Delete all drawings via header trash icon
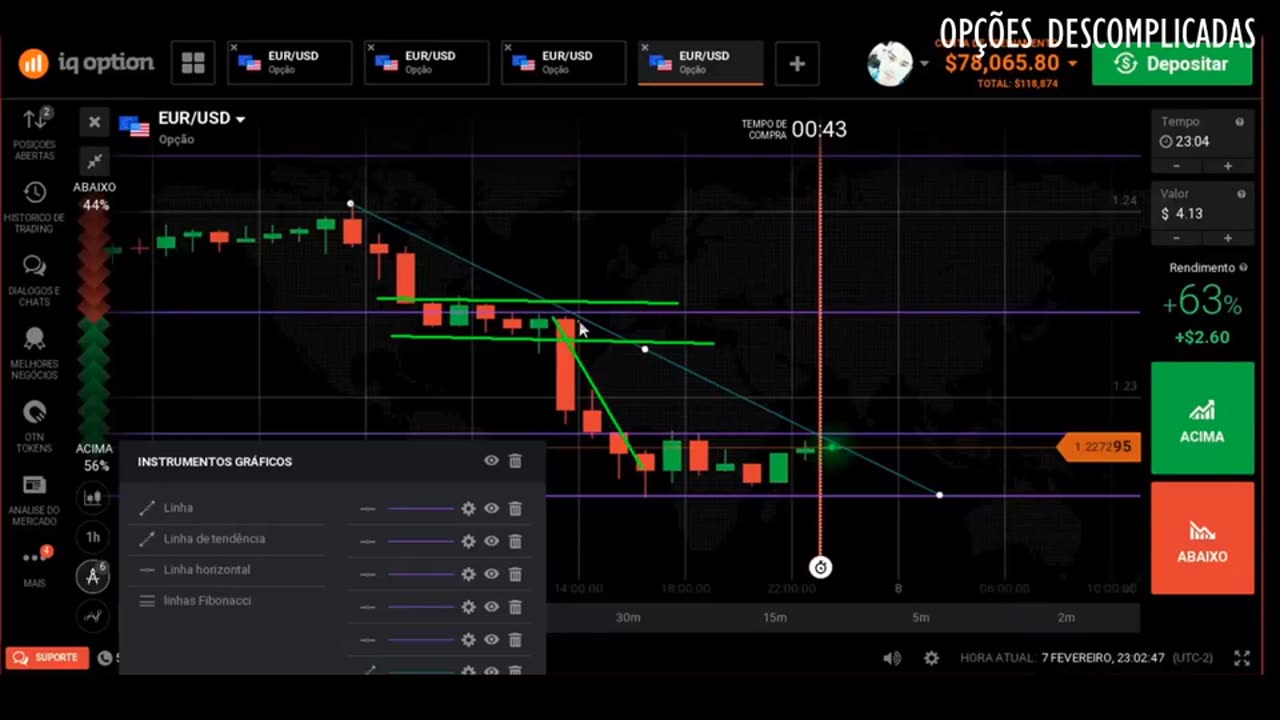Image resolution: width=1280 pixels, height=720 pixels. click(x=515, y=461)
